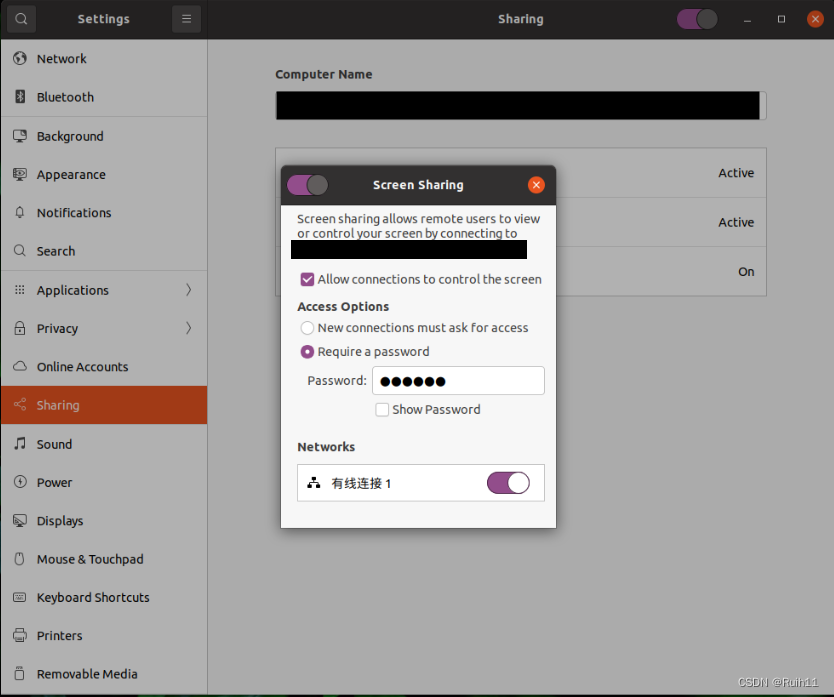Check the Show Password checkbox

click(382, 410)
